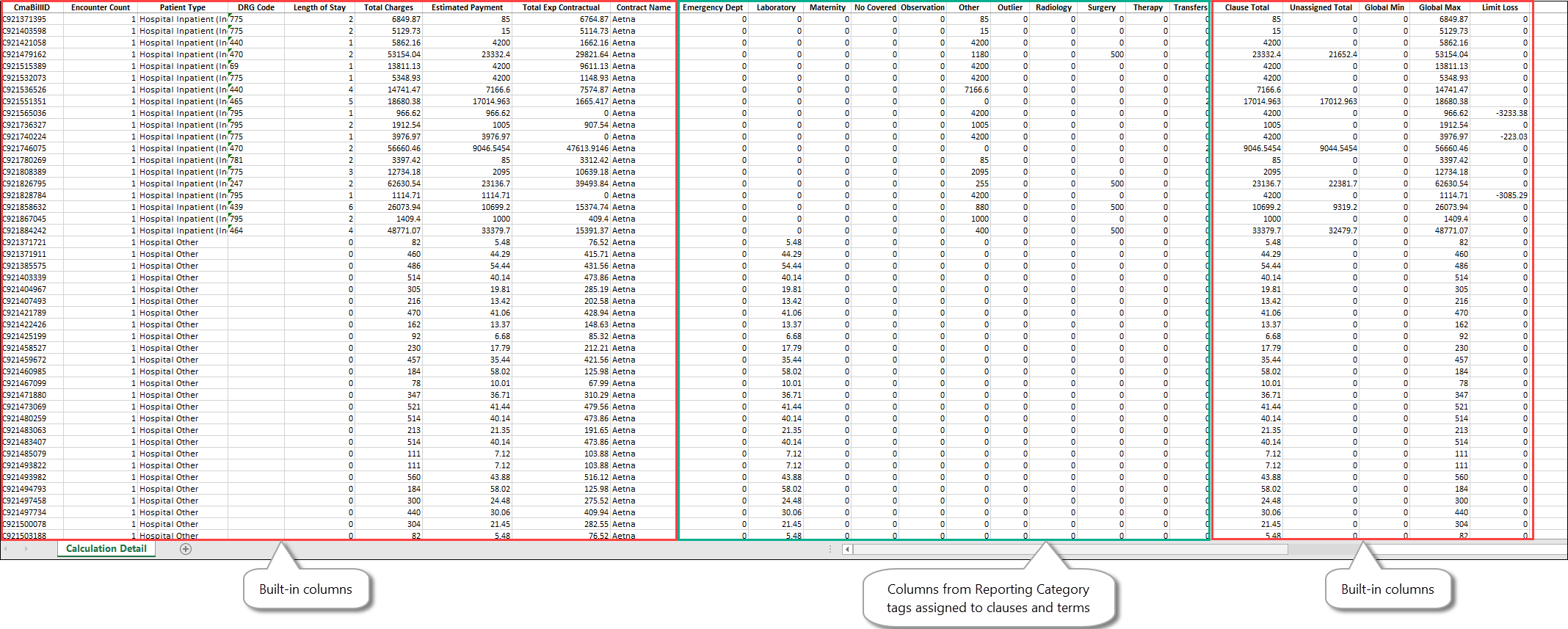The height and width of the screenshot is (629, 1568).
Task: Click the tab bar splitter dots handle
Action: [x=830, y=549]
